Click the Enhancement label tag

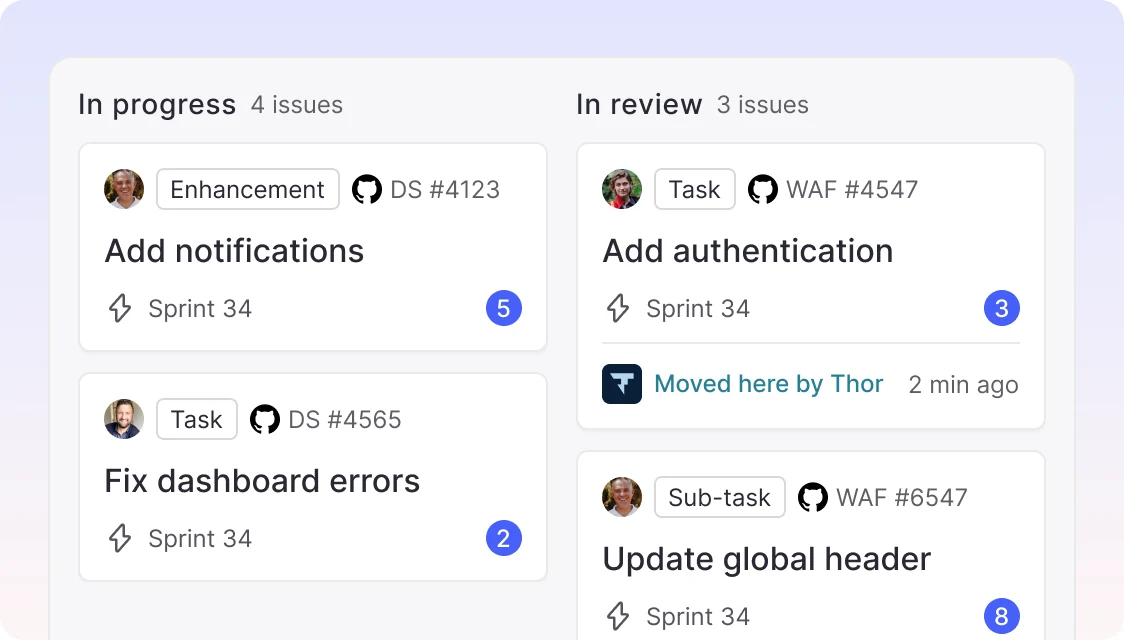coord(248,189)
